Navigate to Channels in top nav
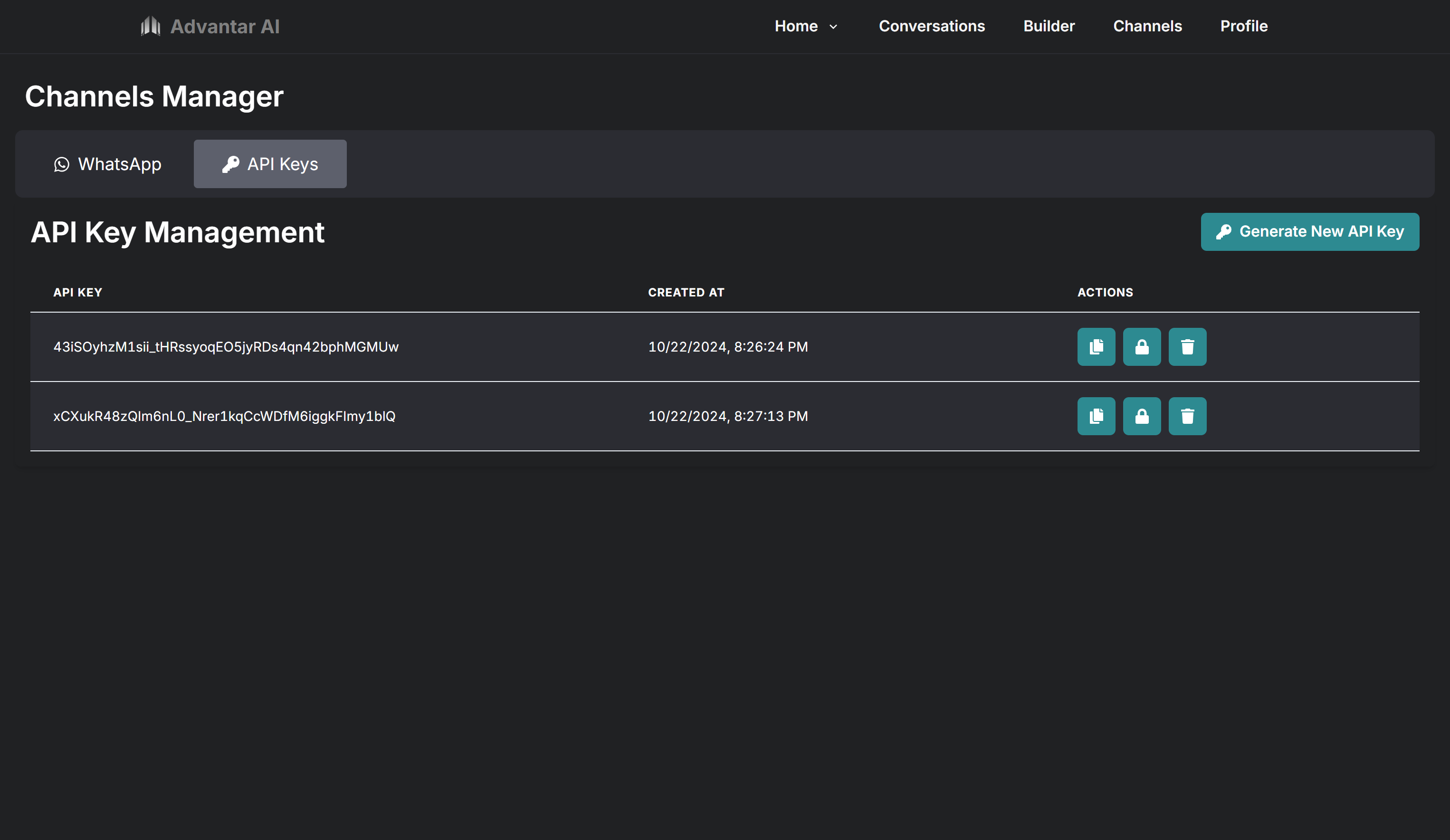 pyautogui.click(x=1147, y=26)
